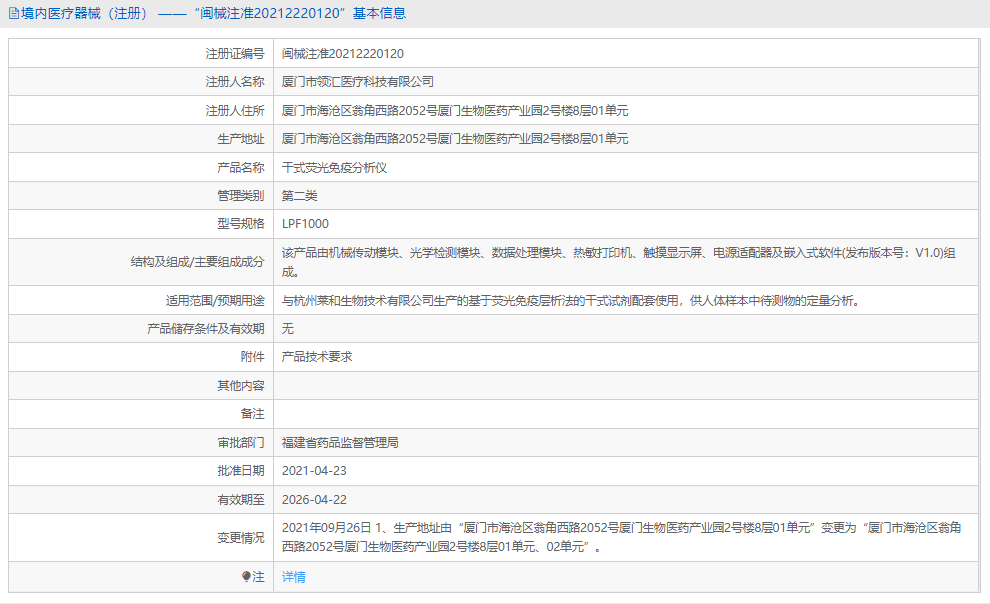The width and height of the screenshot is (990, 604).
Task: Click the page title 境内医疗器械（注册）基本信息
Action: 213,13
